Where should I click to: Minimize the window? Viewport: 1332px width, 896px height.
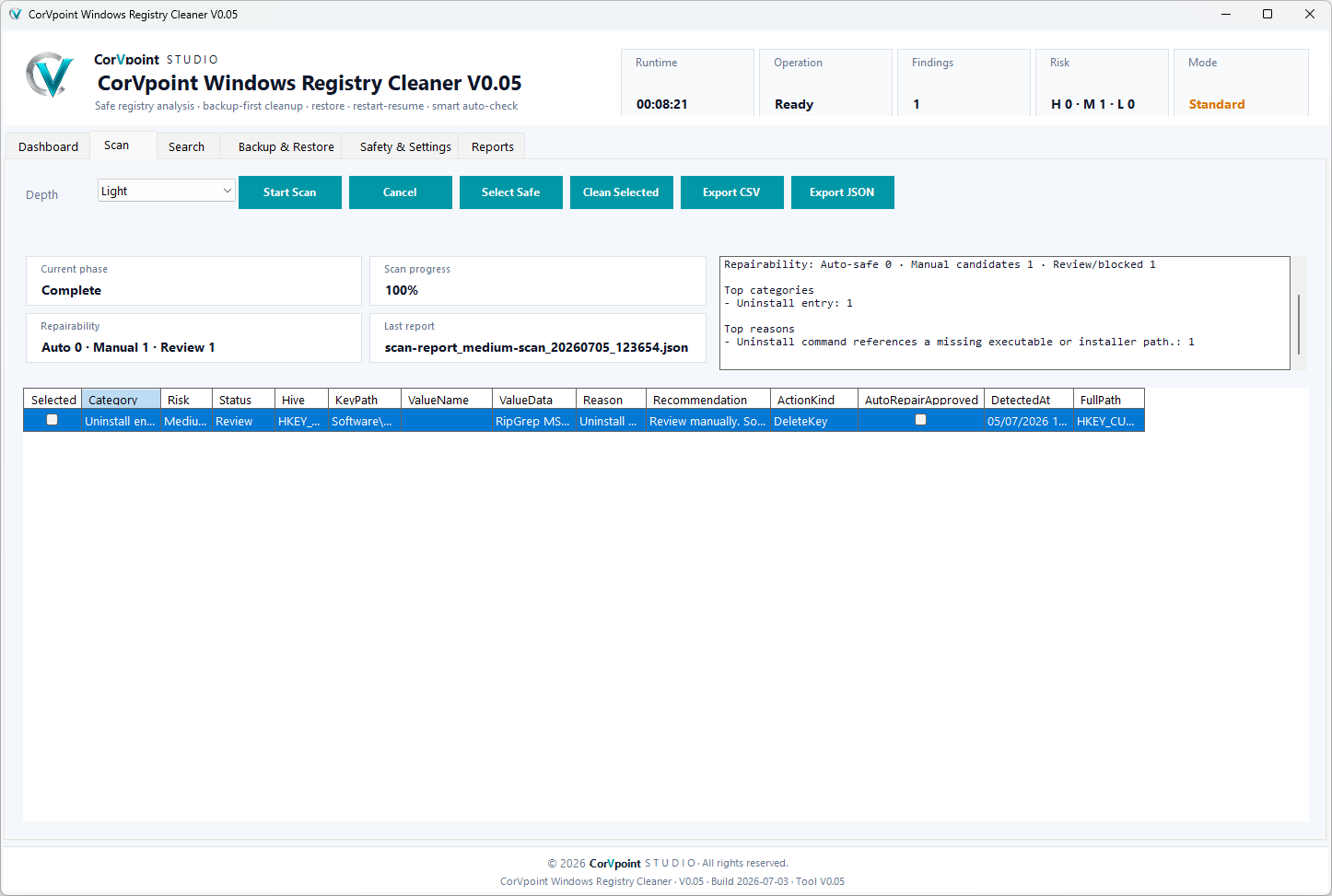(1226, 14)
